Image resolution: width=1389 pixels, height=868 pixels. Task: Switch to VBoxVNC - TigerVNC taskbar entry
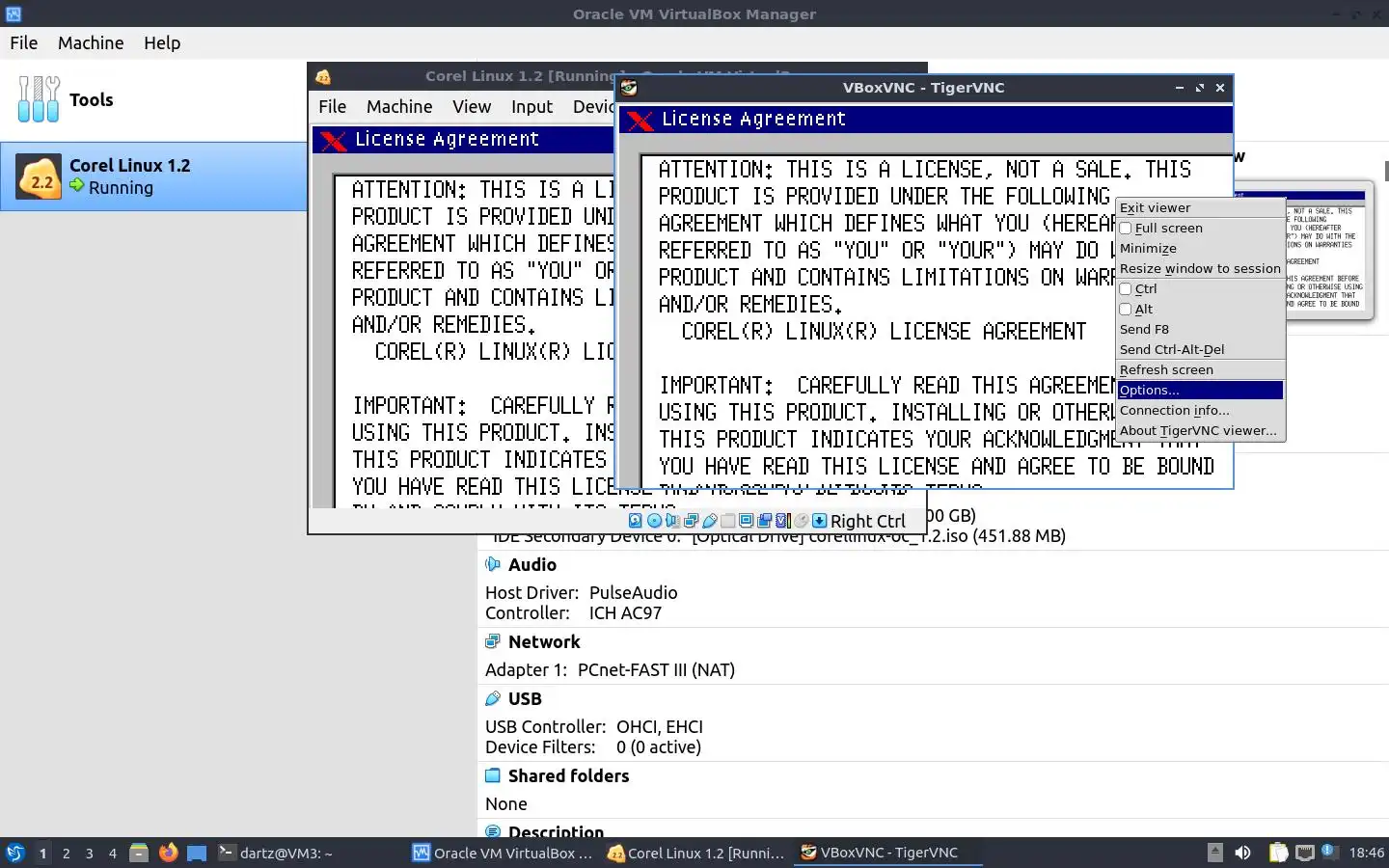click(x=890, y=853)
